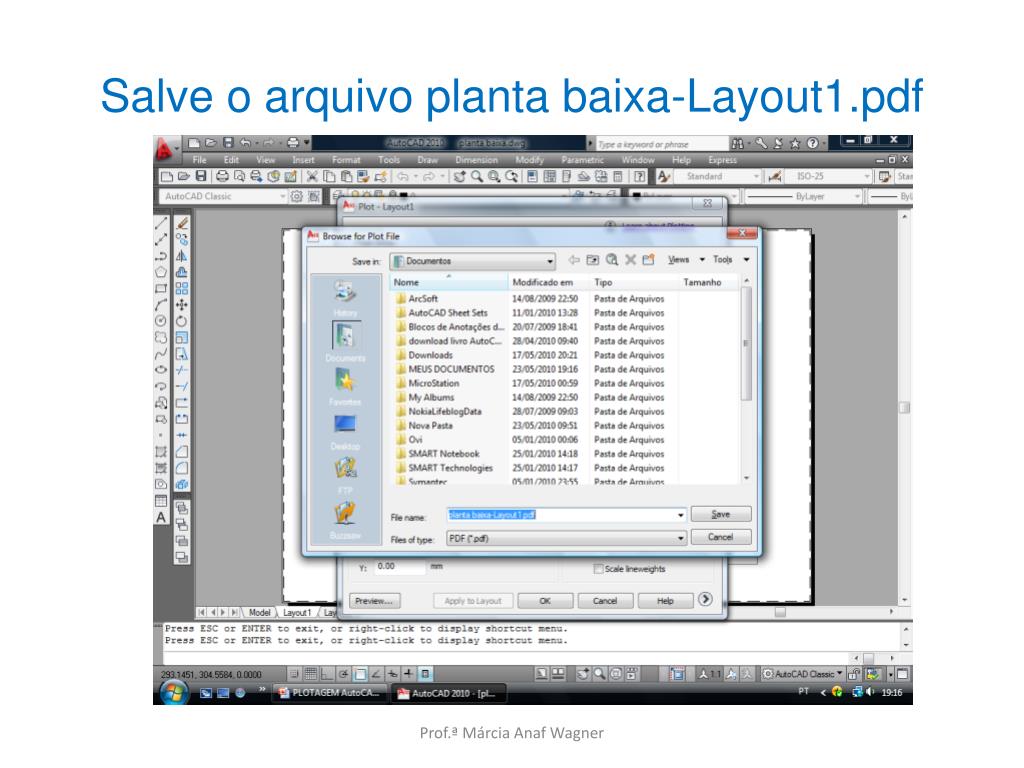Image resolution: width=1024 pixels, height=768 pixels.
Task: Open the Views dropdown in dialog
Action: (686, 260)
